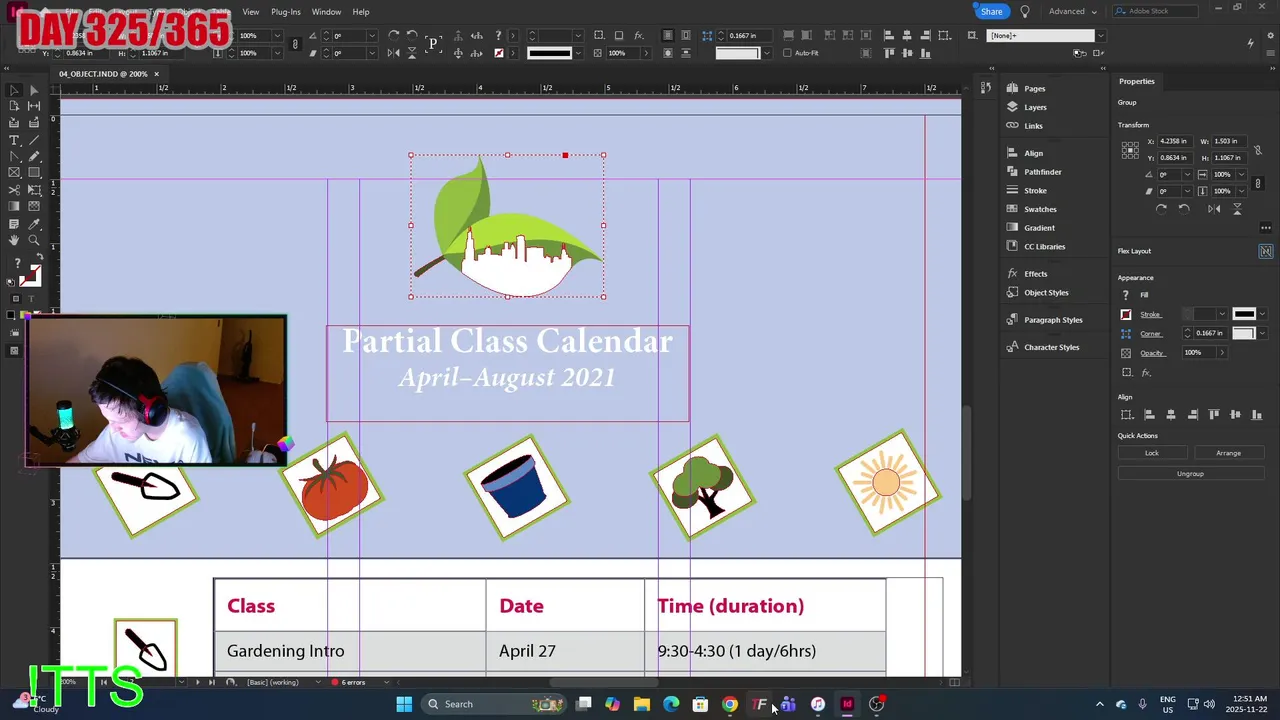
Task: Select the Properties panel tab
Action: [x=1136, y=81]
